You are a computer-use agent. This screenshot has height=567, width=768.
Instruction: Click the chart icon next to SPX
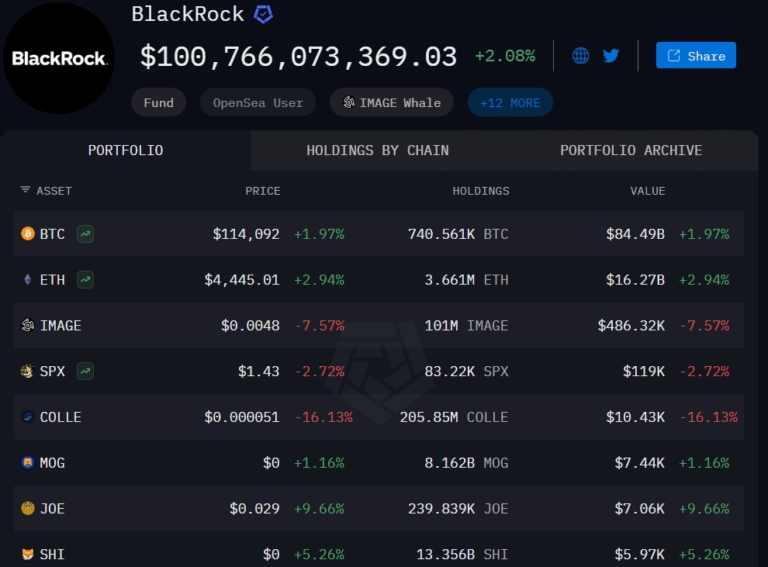point(86,371)
